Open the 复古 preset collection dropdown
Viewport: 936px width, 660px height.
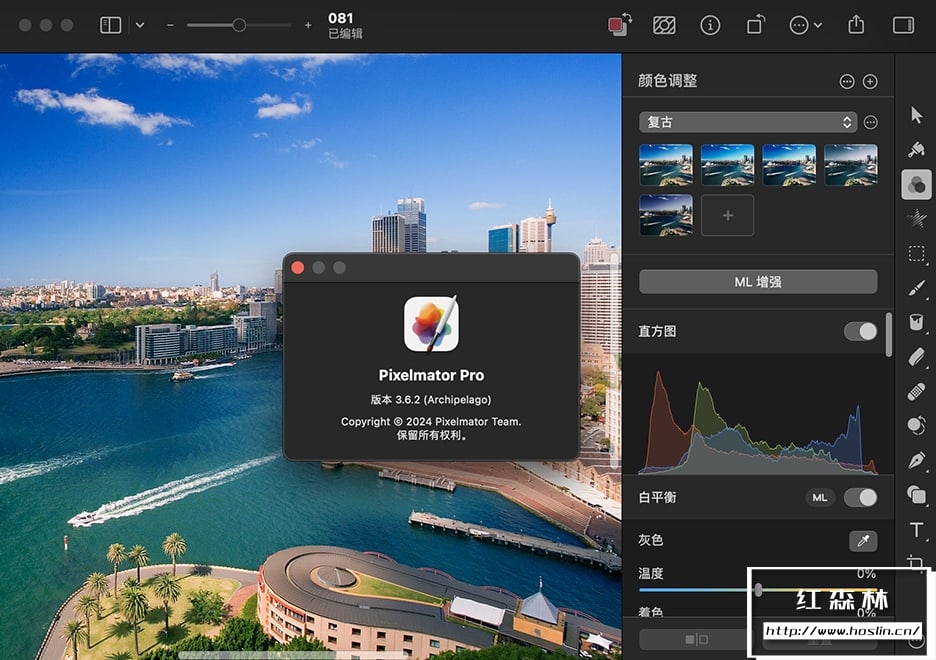point(748,122)
